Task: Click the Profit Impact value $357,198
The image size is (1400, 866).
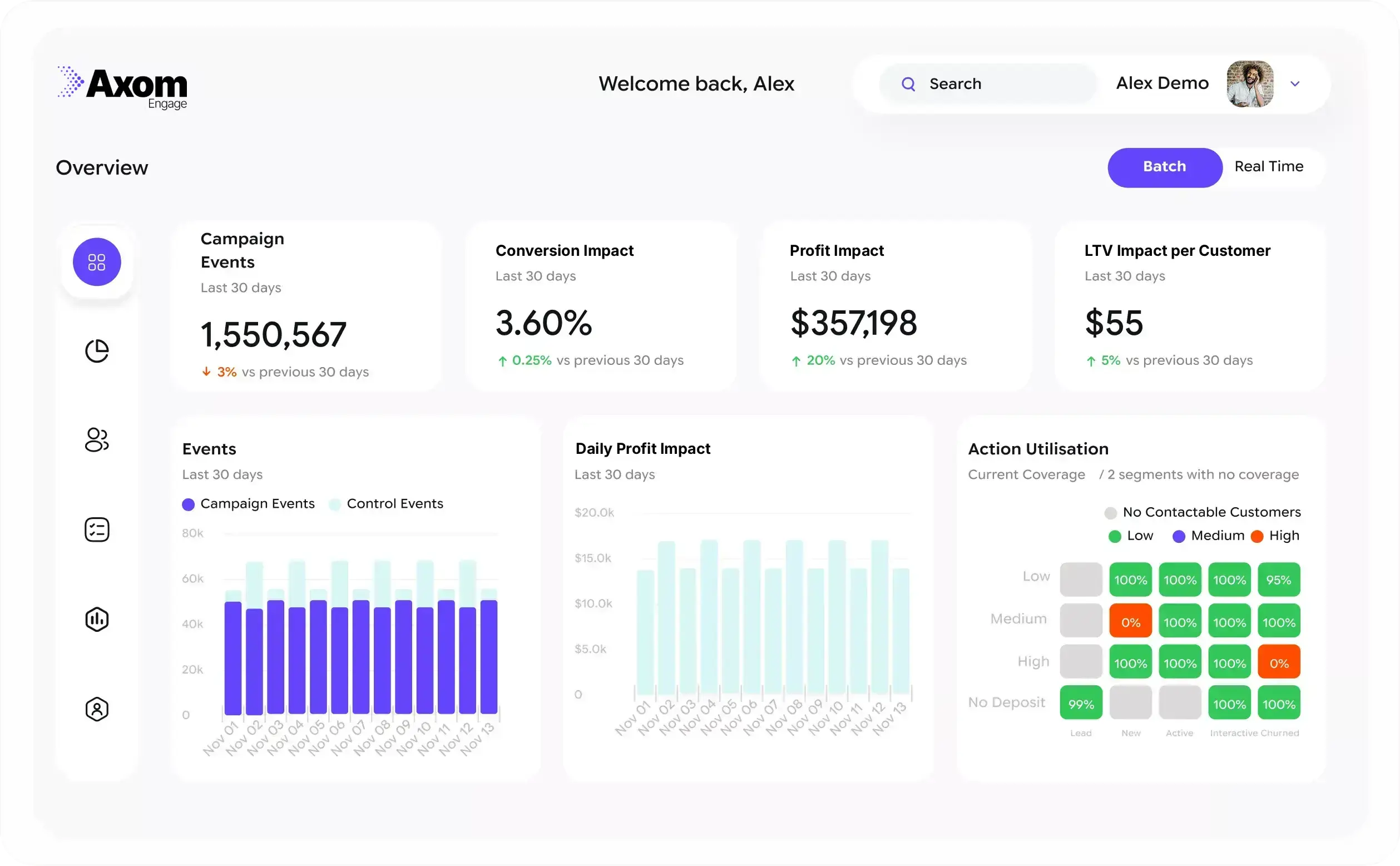Action: tap(853, 323)
